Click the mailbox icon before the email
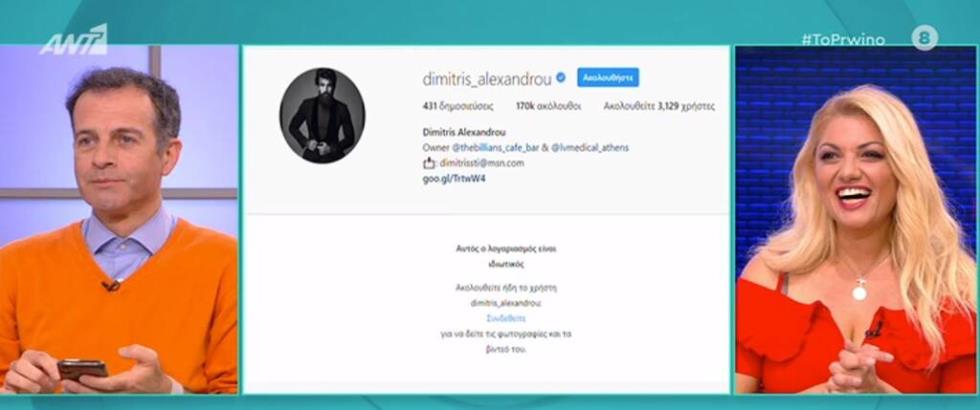 click(x=429, y=163)
